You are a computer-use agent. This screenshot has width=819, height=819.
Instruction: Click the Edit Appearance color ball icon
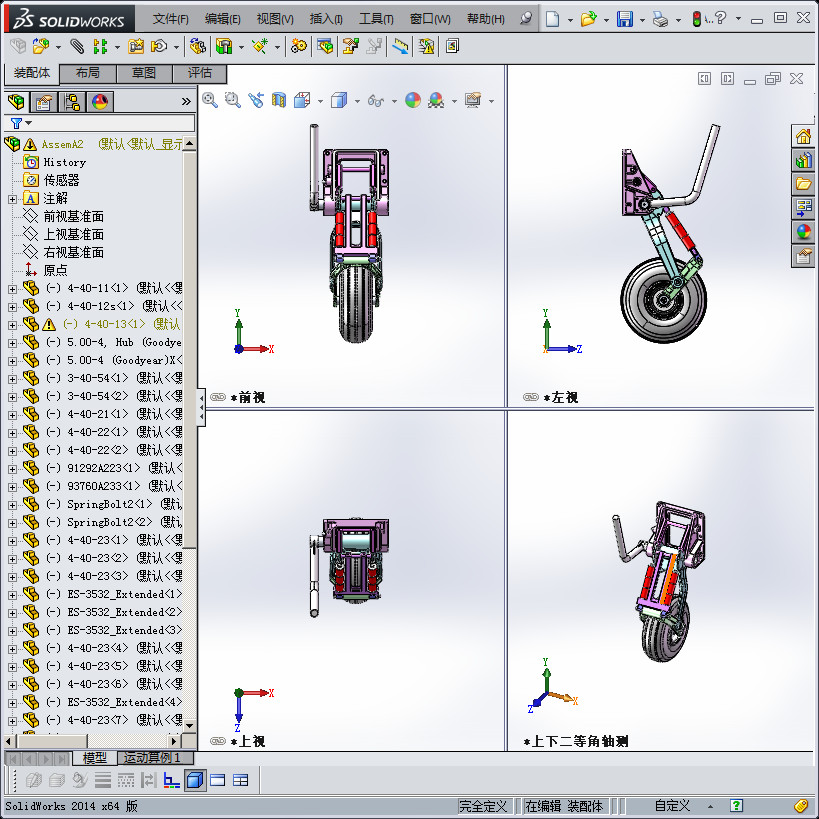coord(413,100)
